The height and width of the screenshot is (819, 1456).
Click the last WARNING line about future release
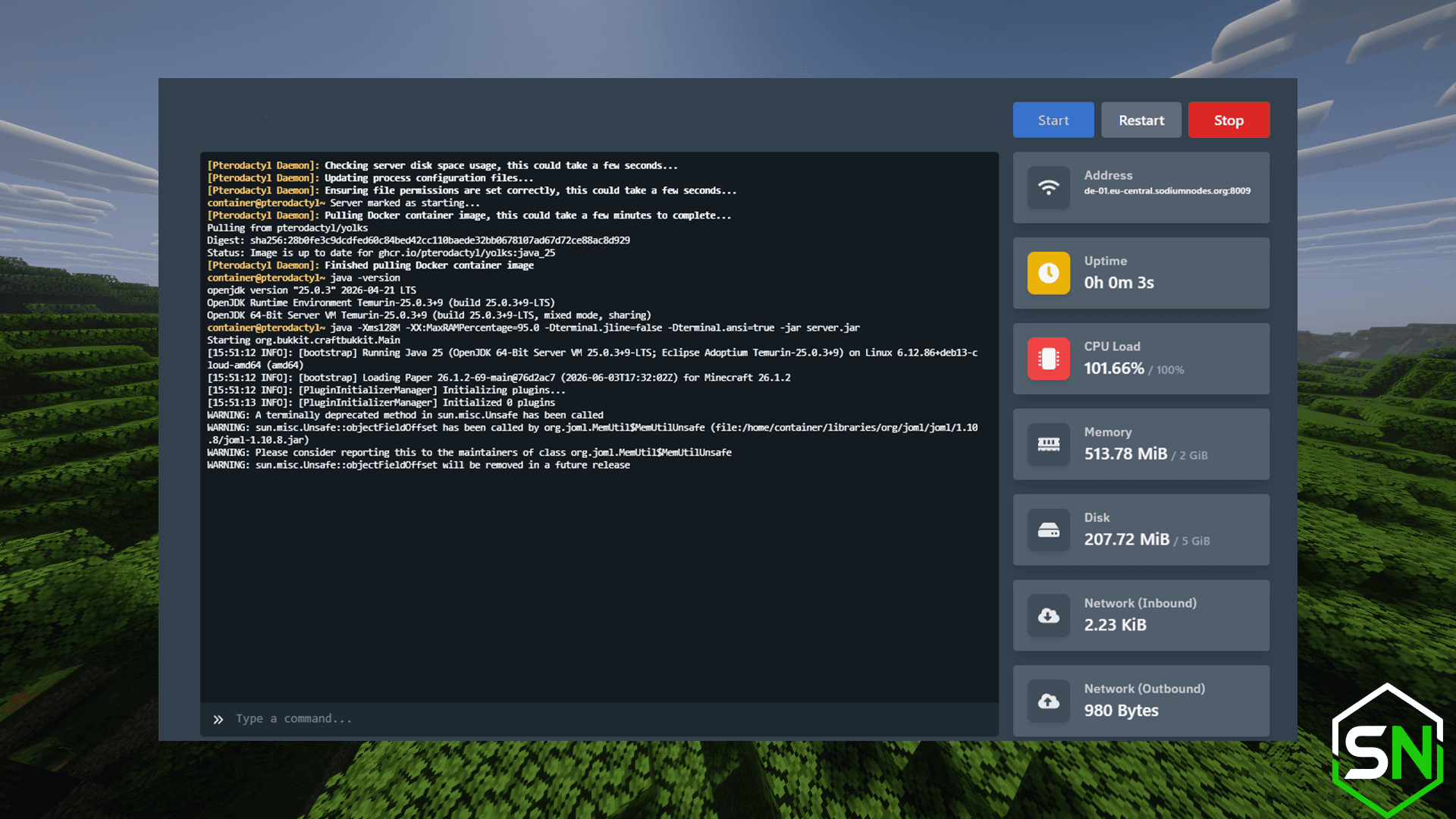pyautogui.click(x=419, y=466)
